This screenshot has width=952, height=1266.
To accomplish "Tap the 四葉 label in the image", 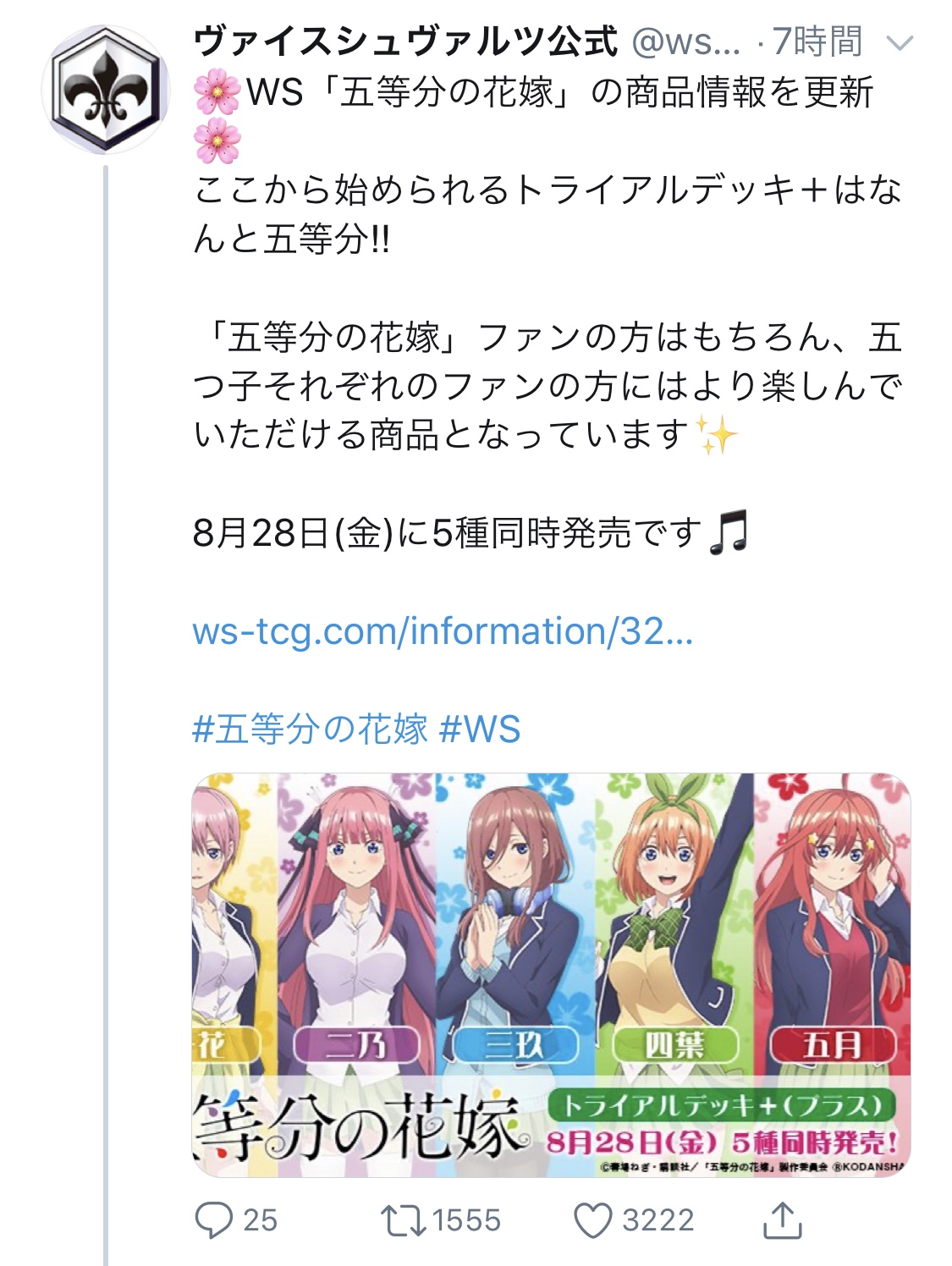I will pyautogui.click(x=674, y=1045).
